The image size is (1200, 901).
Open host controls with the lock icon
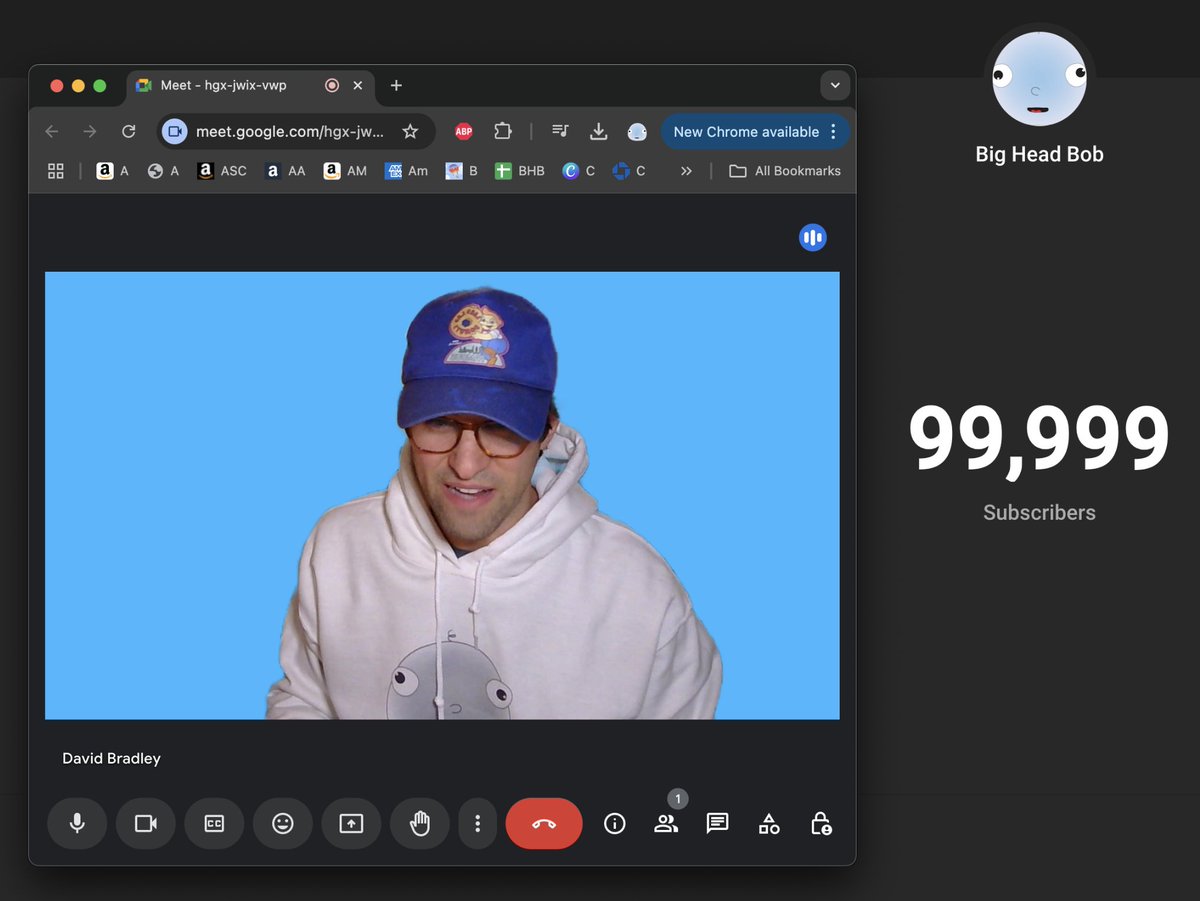point(820,823)
